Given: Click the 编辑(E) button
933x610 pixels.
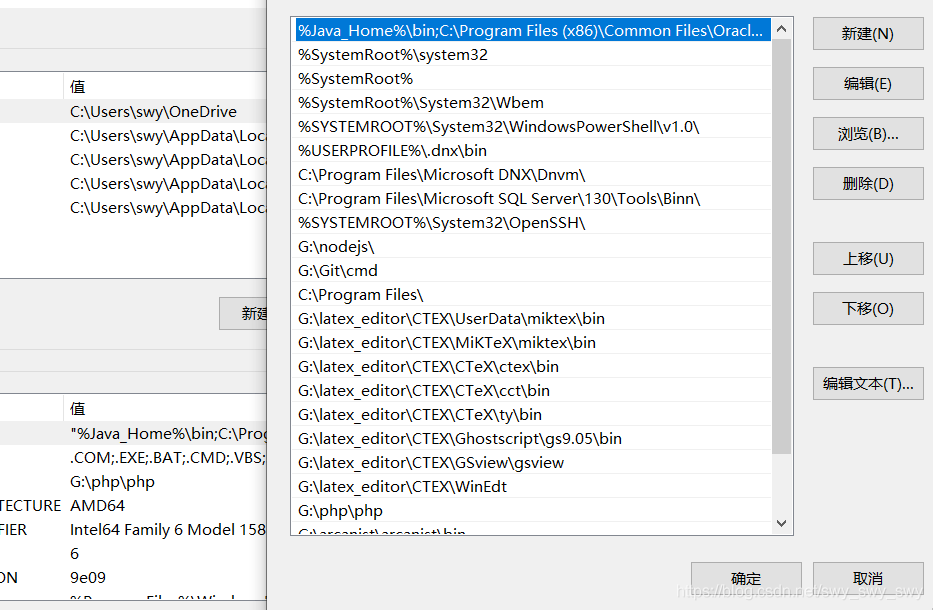Looking at the screenshot, I should 868,84.
